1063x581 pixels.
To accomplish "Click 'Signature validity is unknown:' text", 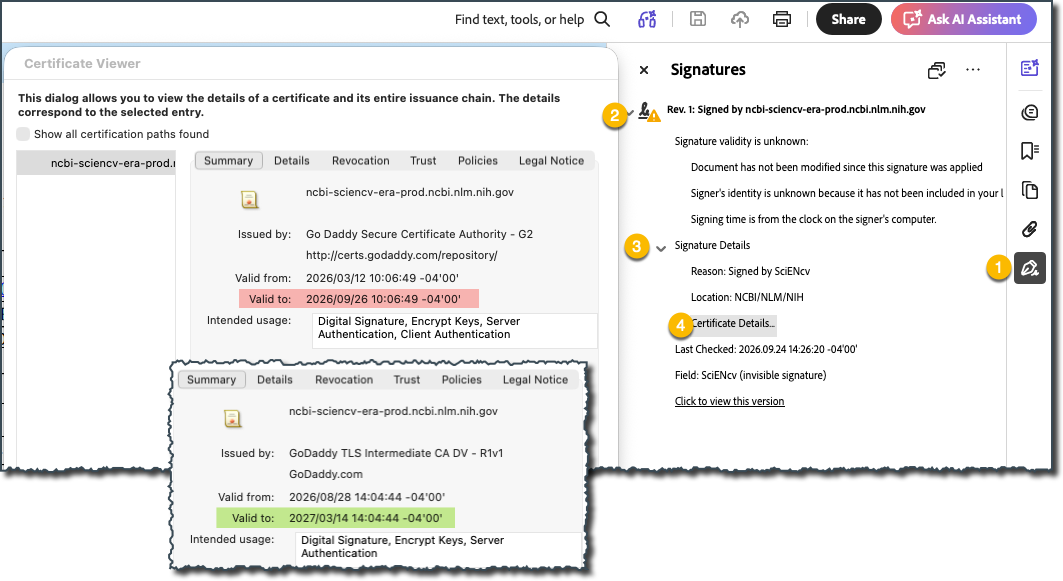I will (742, 141).
